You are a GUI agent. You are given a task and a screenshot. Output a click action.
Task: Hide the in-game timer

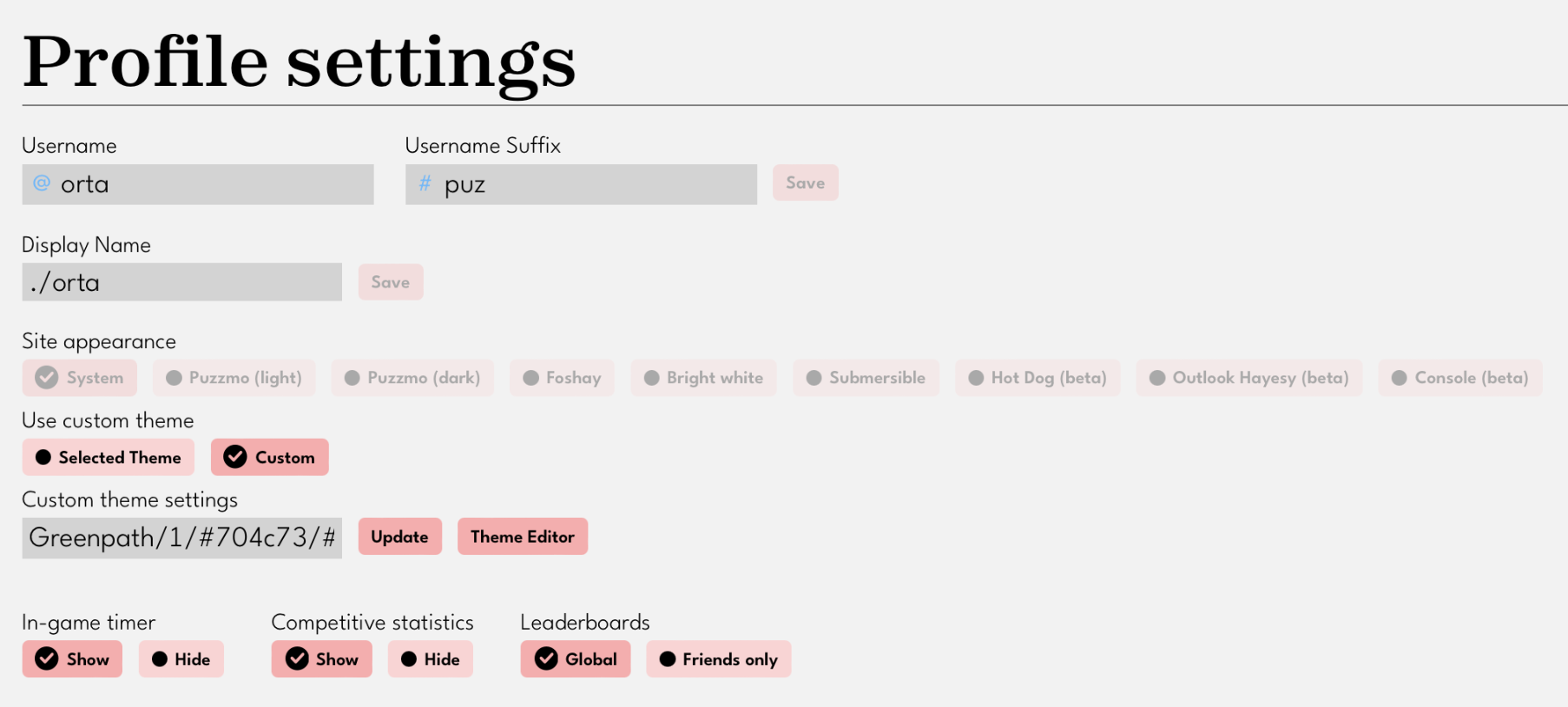pyautogui.click(x=181, y=659)
